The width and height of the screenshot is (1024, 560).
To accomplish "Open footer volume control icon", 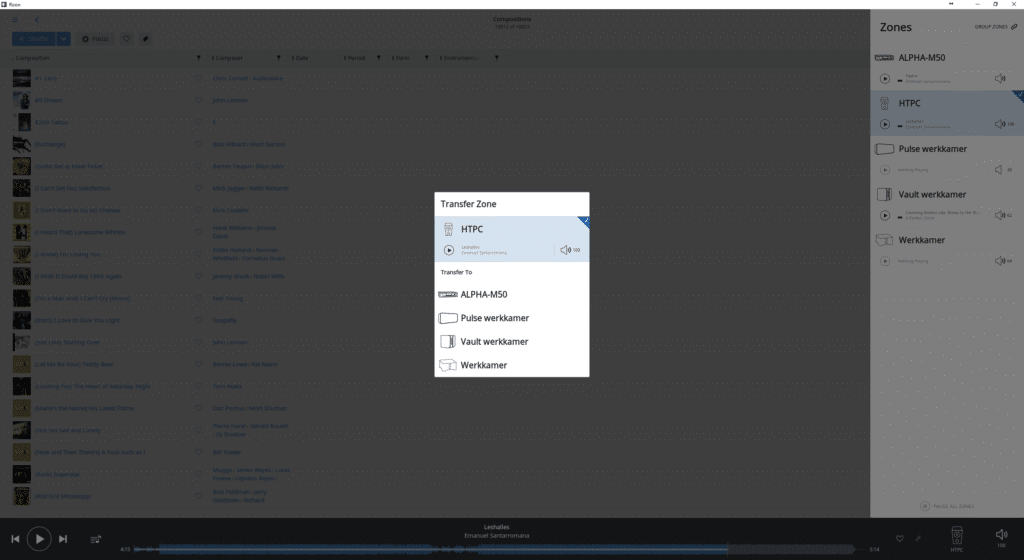I will coord(1001,537).
